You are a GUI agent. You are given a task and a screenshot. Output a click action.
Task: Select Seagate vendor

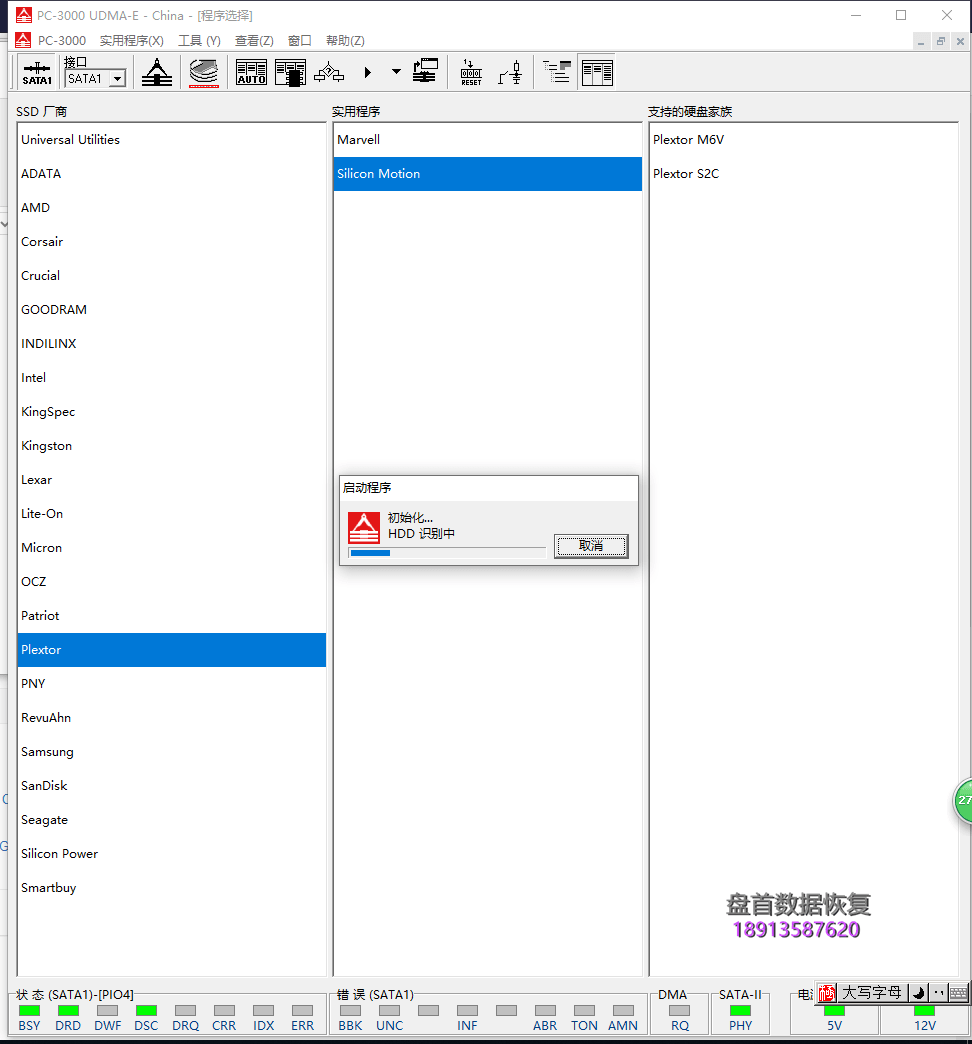(x=172, y=820)
